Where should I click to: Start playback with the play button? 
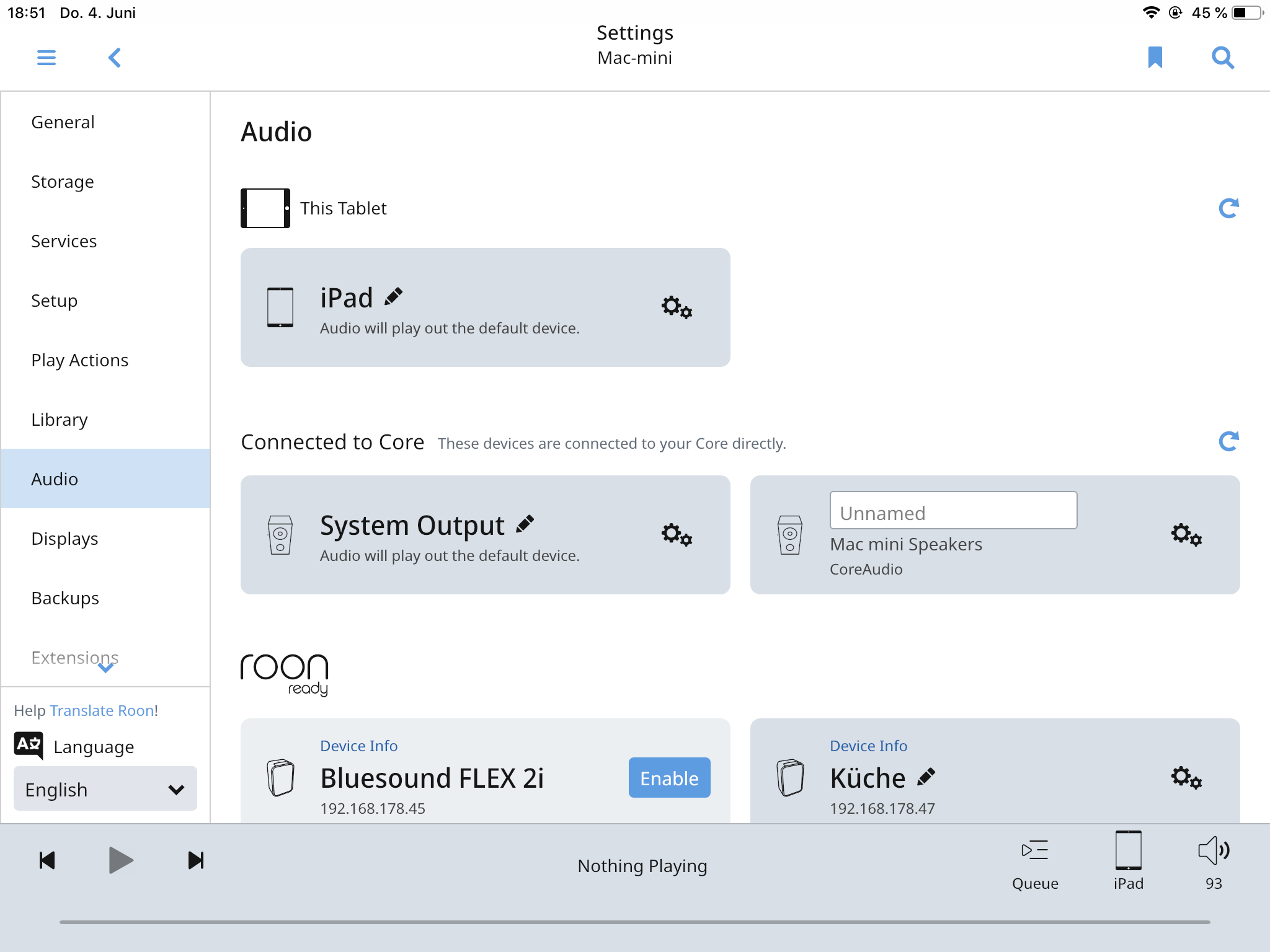tap(121, 860)
